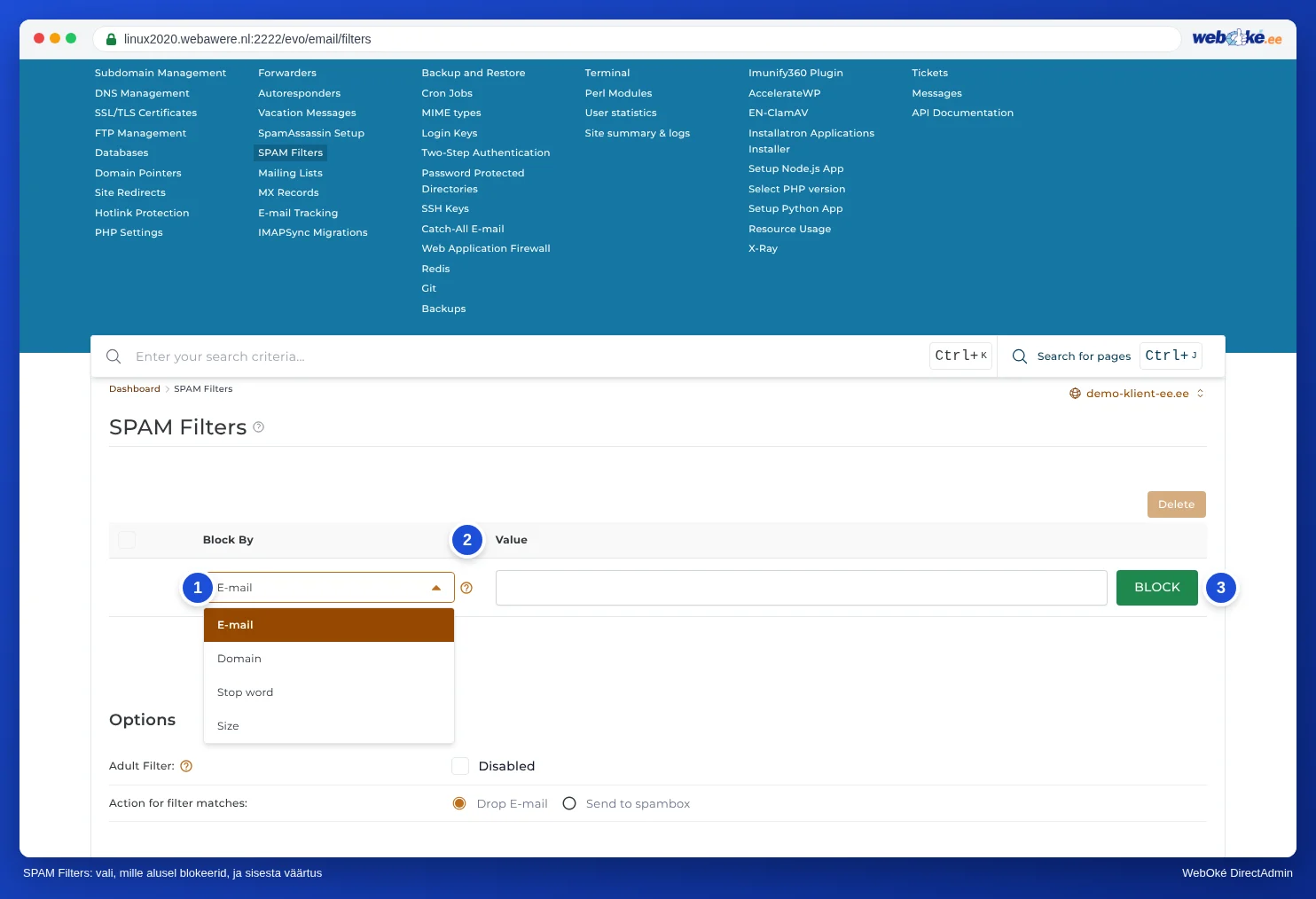1316x899 pixels.
Task: Open Forwarders from the top menu
Action: tap(287, 73)
